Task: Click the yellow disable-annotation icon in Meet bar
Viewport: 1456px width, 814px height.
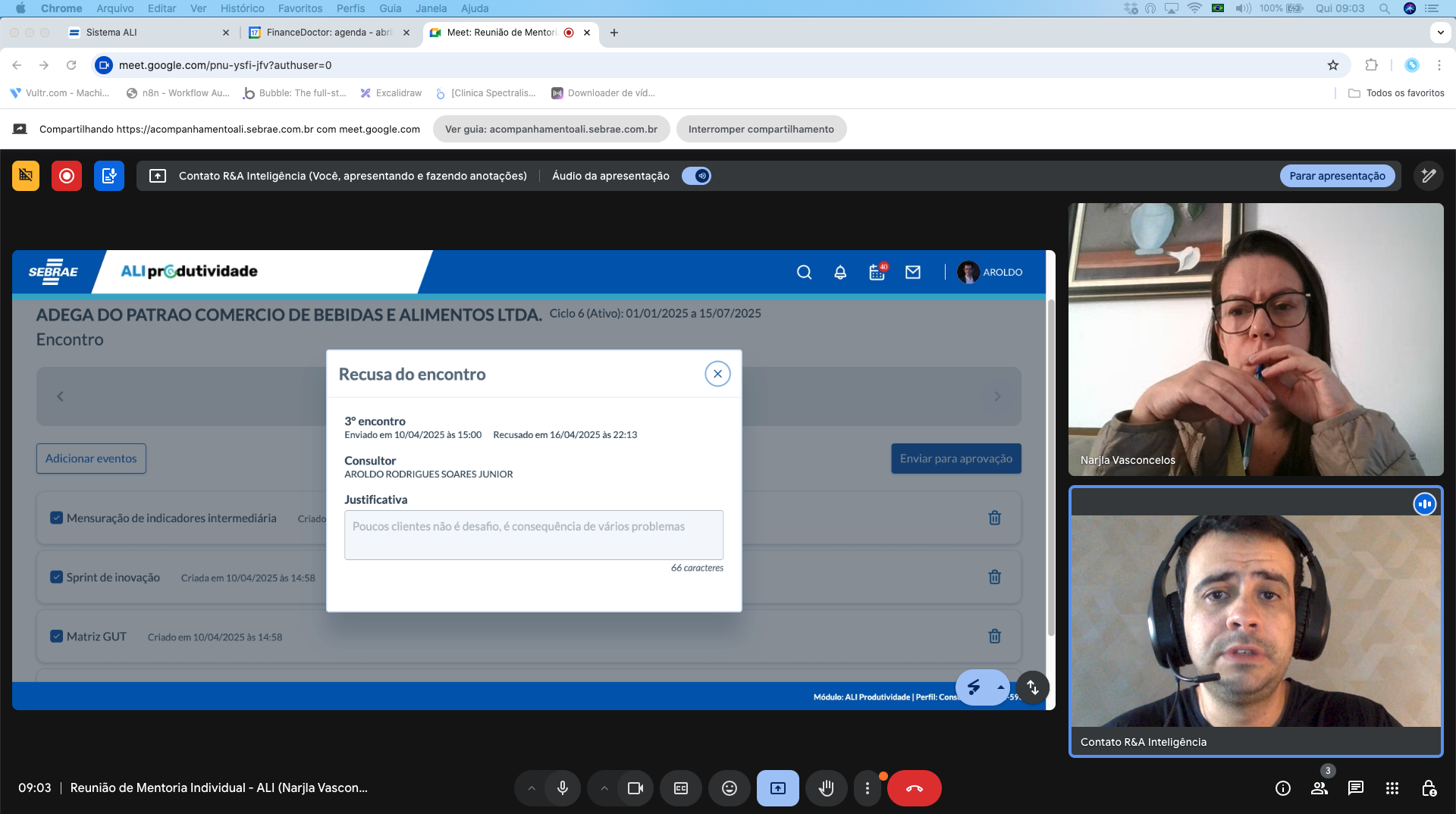Action: pyautogui.click(x=26, y=176)
